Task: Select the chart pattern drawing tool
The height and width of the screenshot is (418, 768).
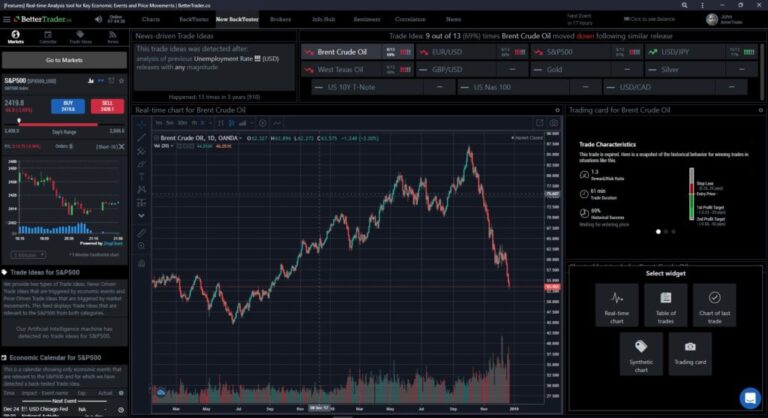Action: 142,189
